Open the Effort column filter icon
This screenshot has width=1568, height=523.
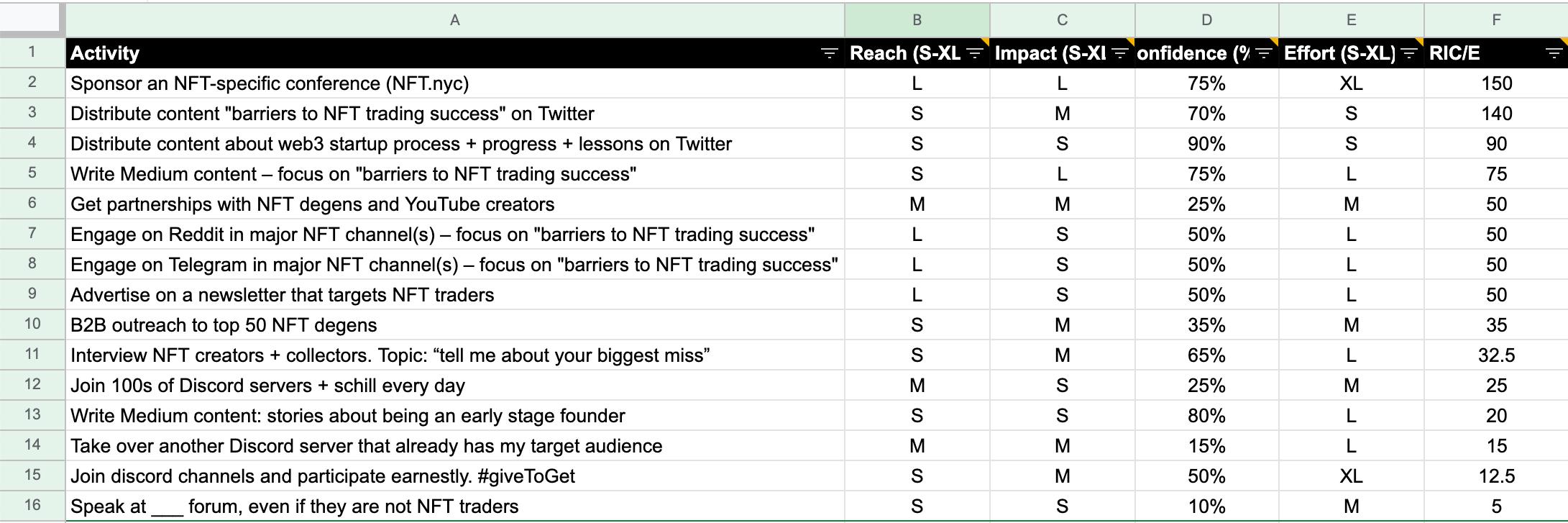[1409, 53]
